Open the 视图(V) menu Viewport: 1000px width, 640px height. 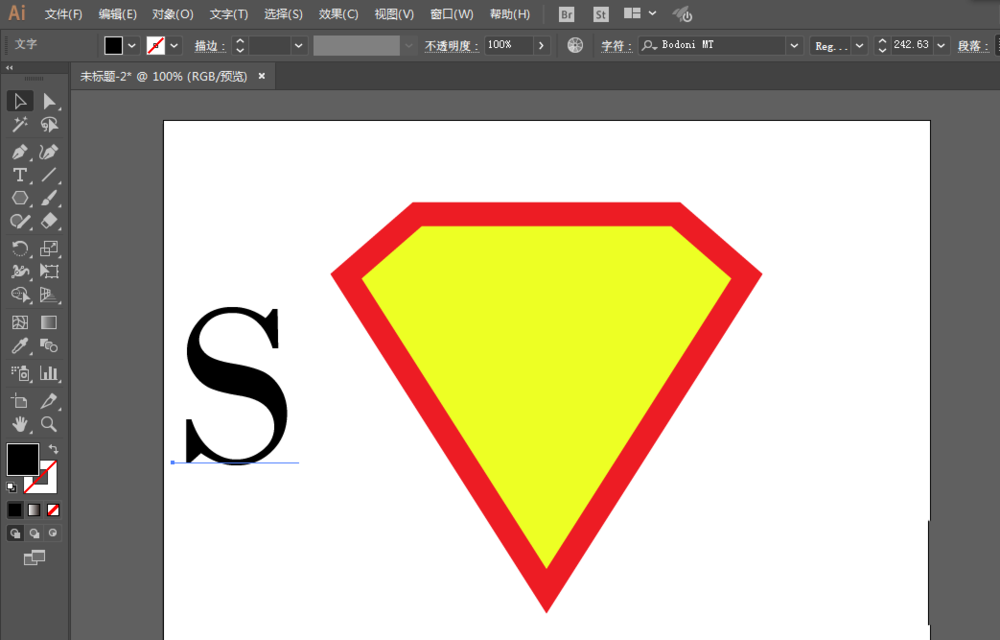[x=393, y=14]
